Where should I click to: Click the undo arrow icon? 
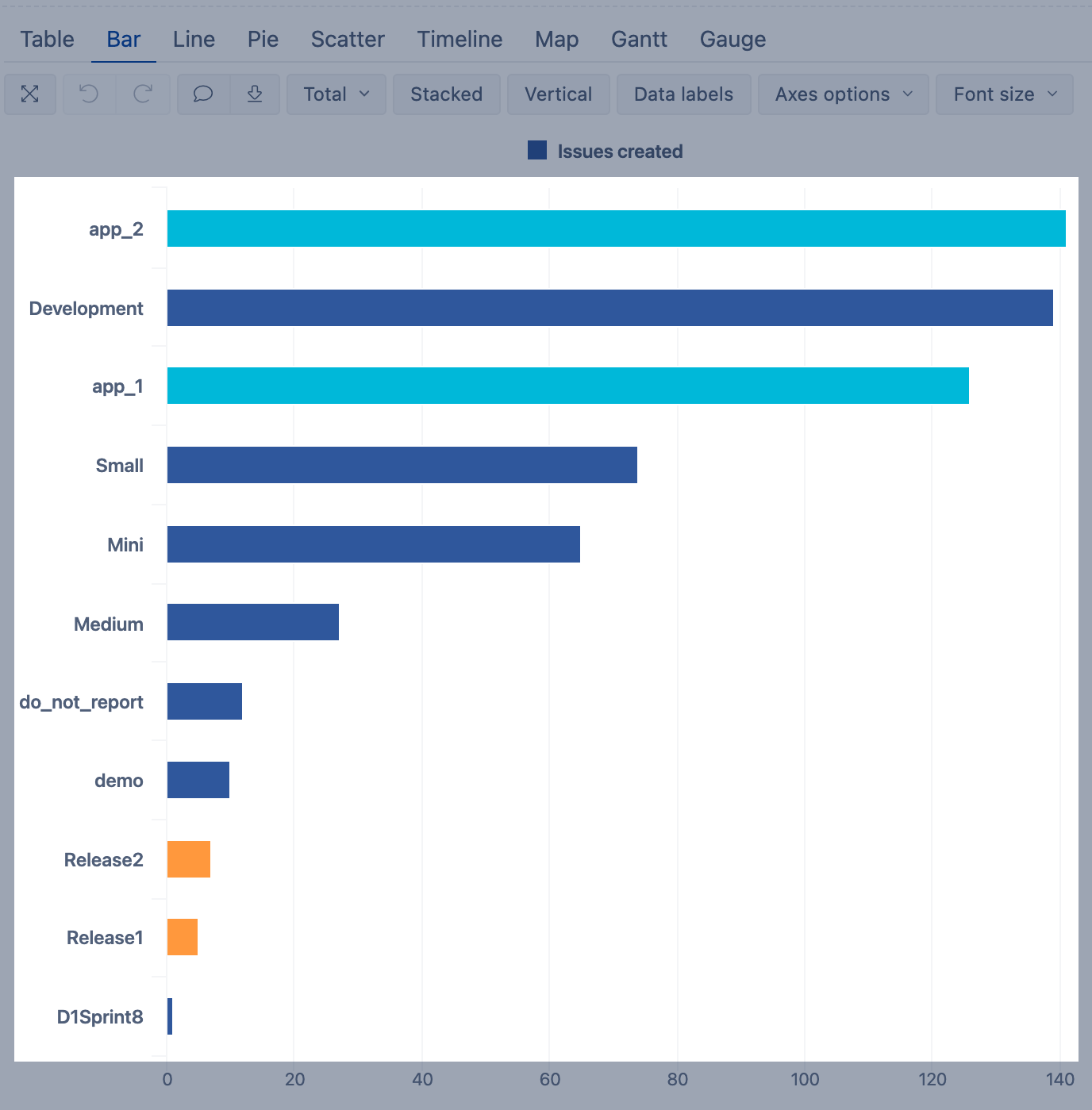coord(89,94)
